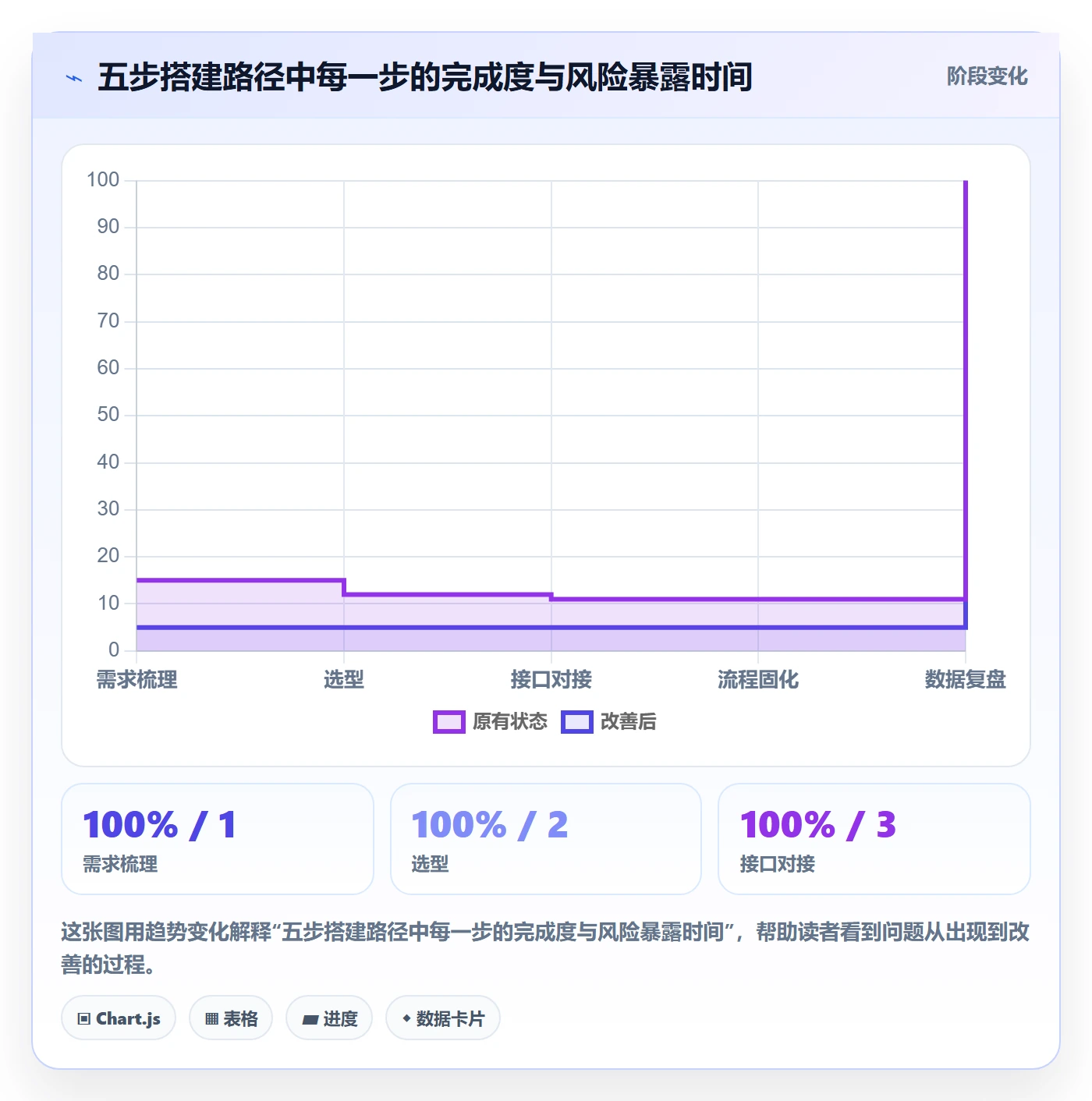Click the chart title 五步搭建路径 heading
Screen dimensions: 1092x1101
pos(425,77)
